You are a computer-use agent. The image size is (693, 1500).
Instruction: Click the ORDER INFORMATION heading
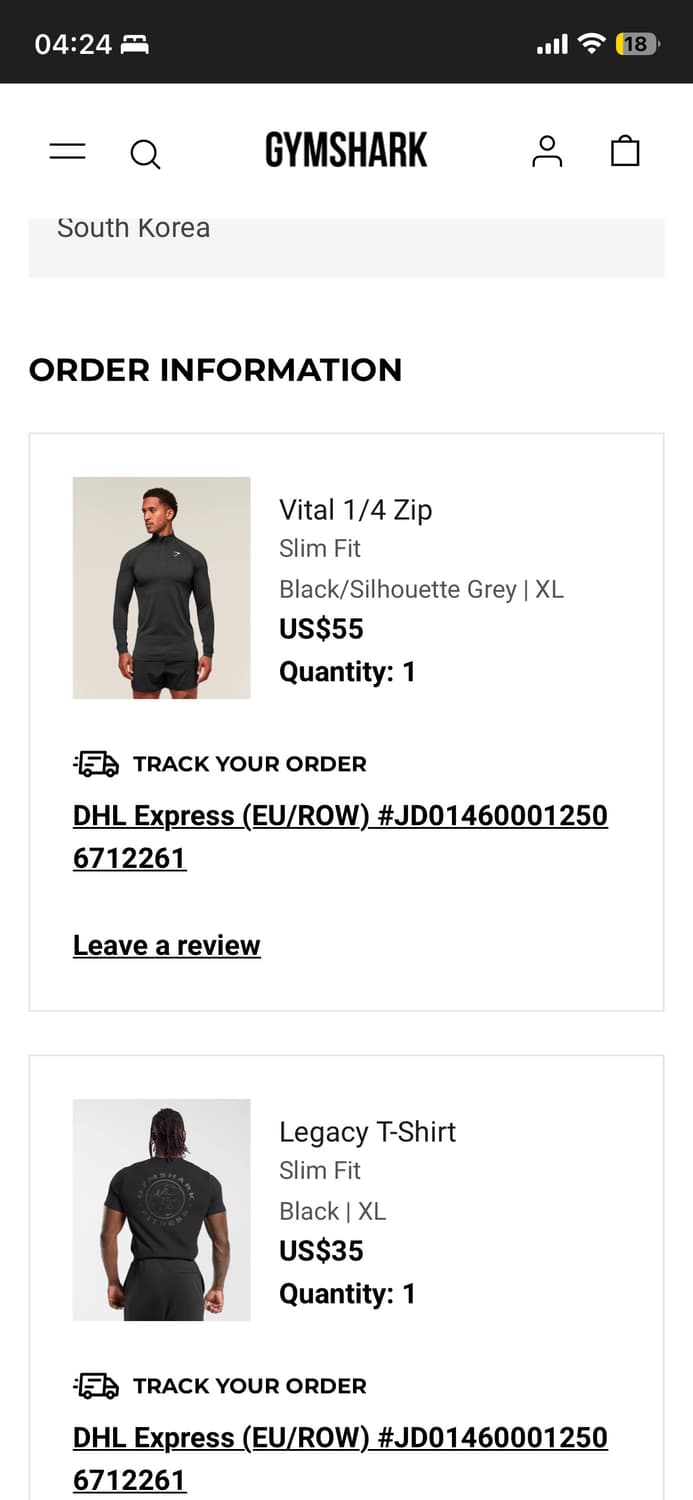tap(215, 370)
